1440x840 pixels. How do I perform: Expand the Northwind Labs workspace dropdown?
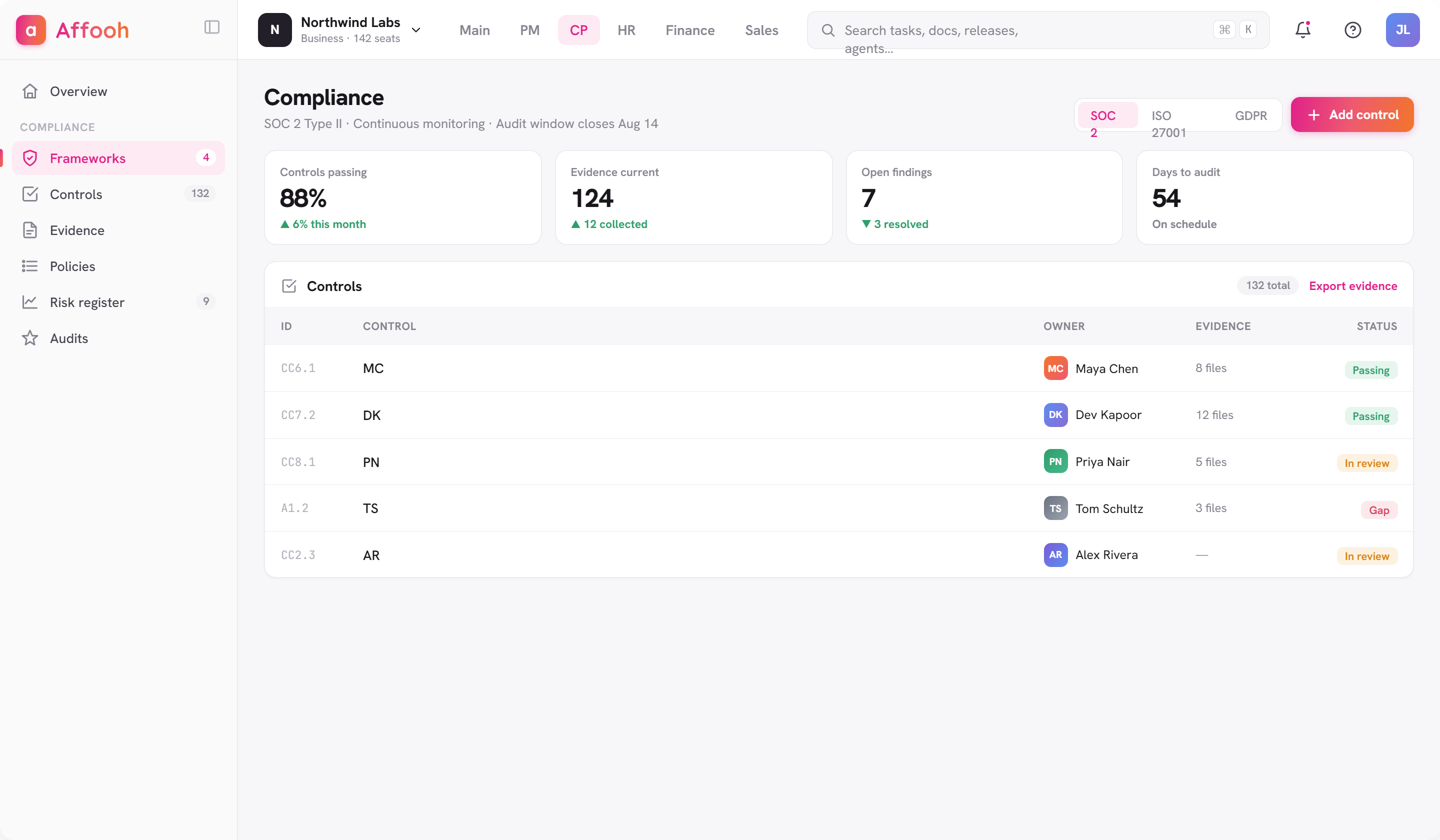pos(416,30)
